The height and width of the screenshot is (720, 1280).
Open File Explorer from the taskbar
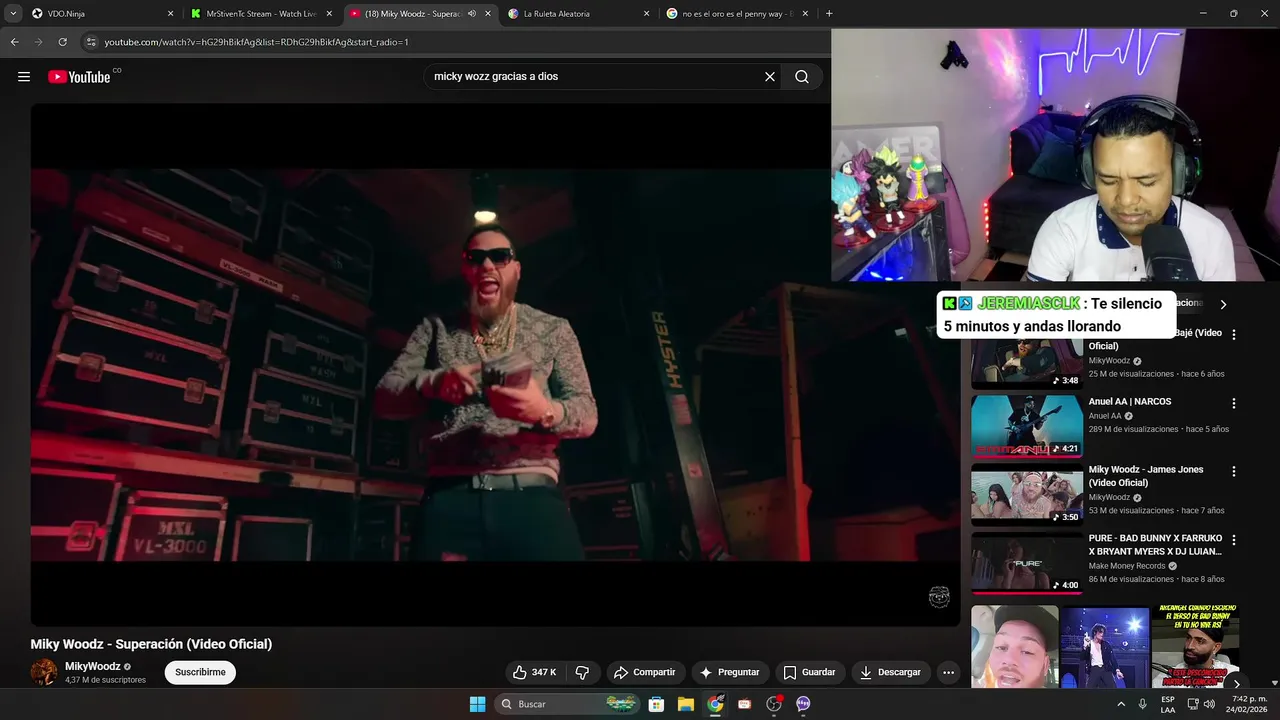685,704
